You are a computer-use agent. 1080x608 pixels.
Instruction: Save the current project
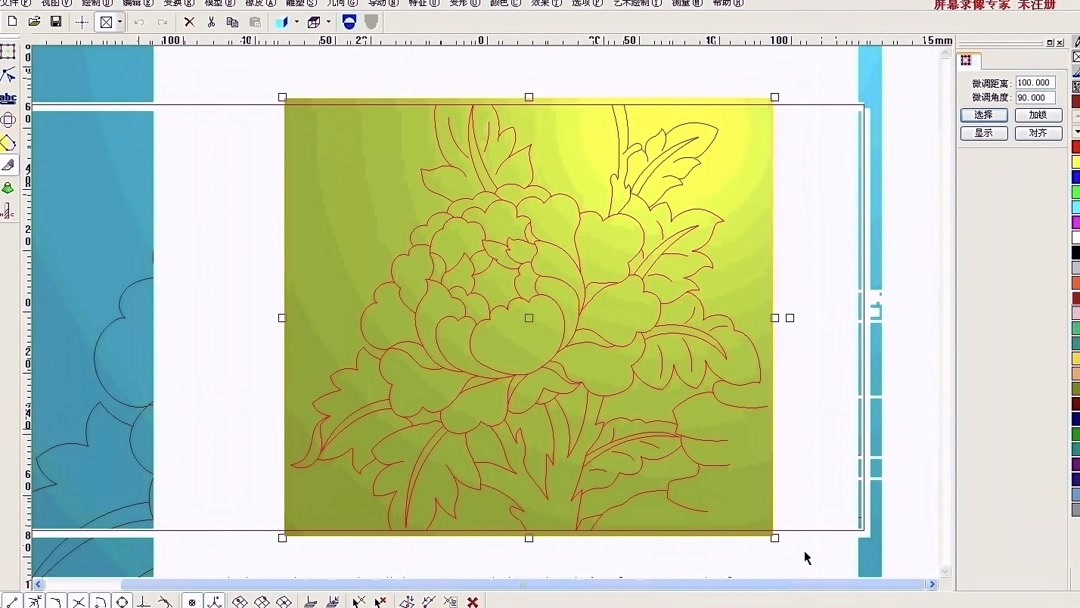[x=55, y=21]
